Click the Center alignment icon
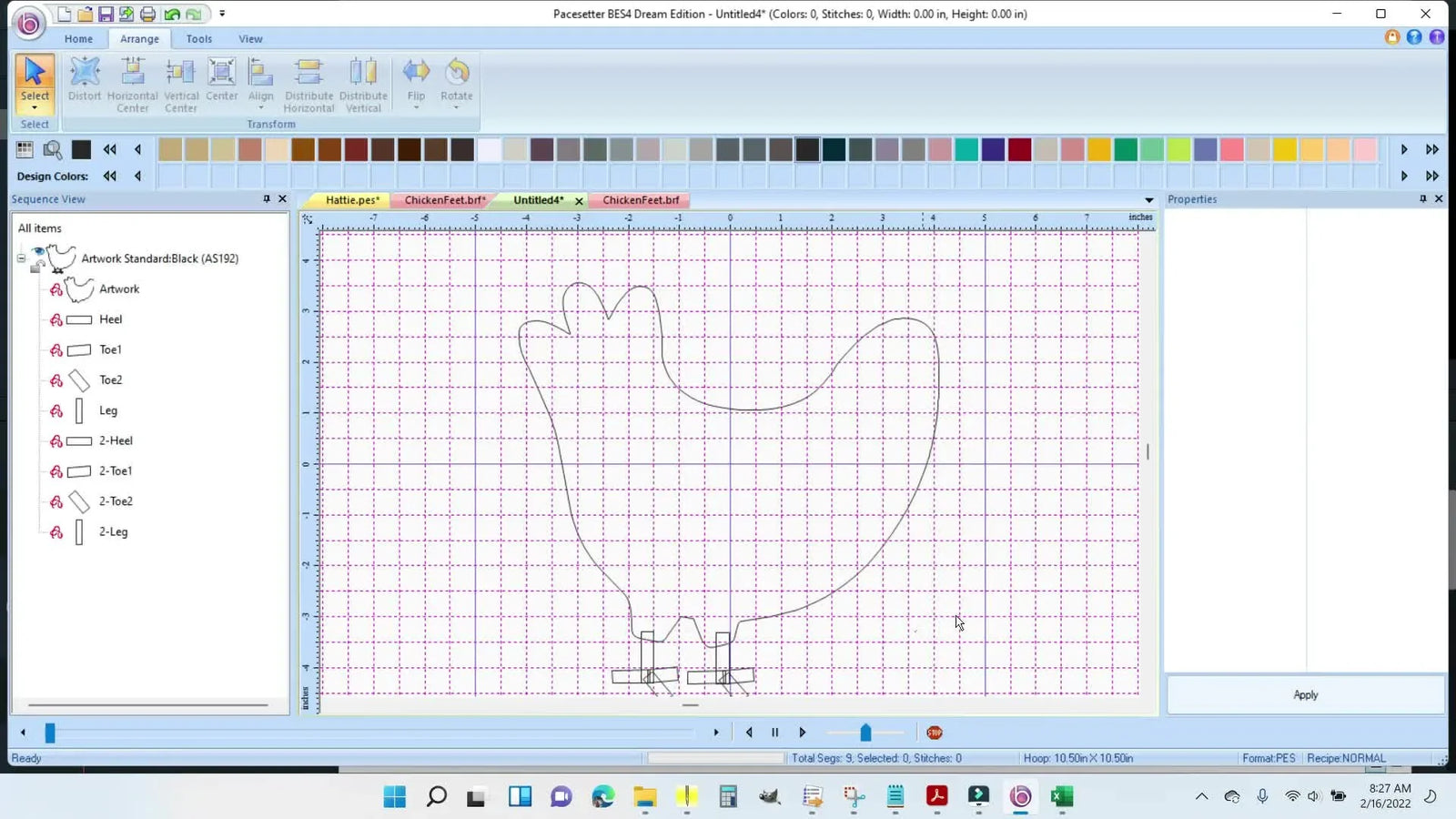Image resolution: width=1456 pixels, height=819 pixels. (222, 70)
